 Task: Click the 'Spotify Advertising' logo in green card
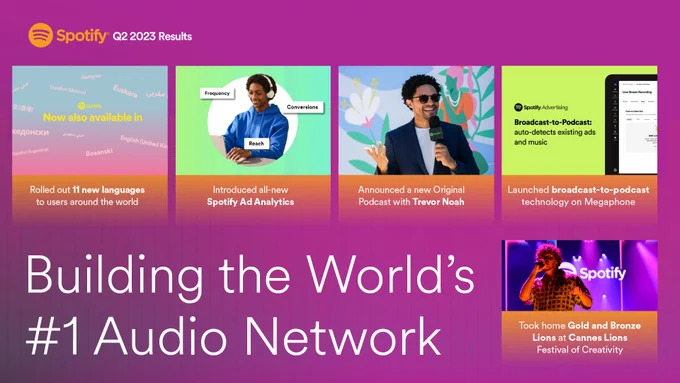(541, 107)
